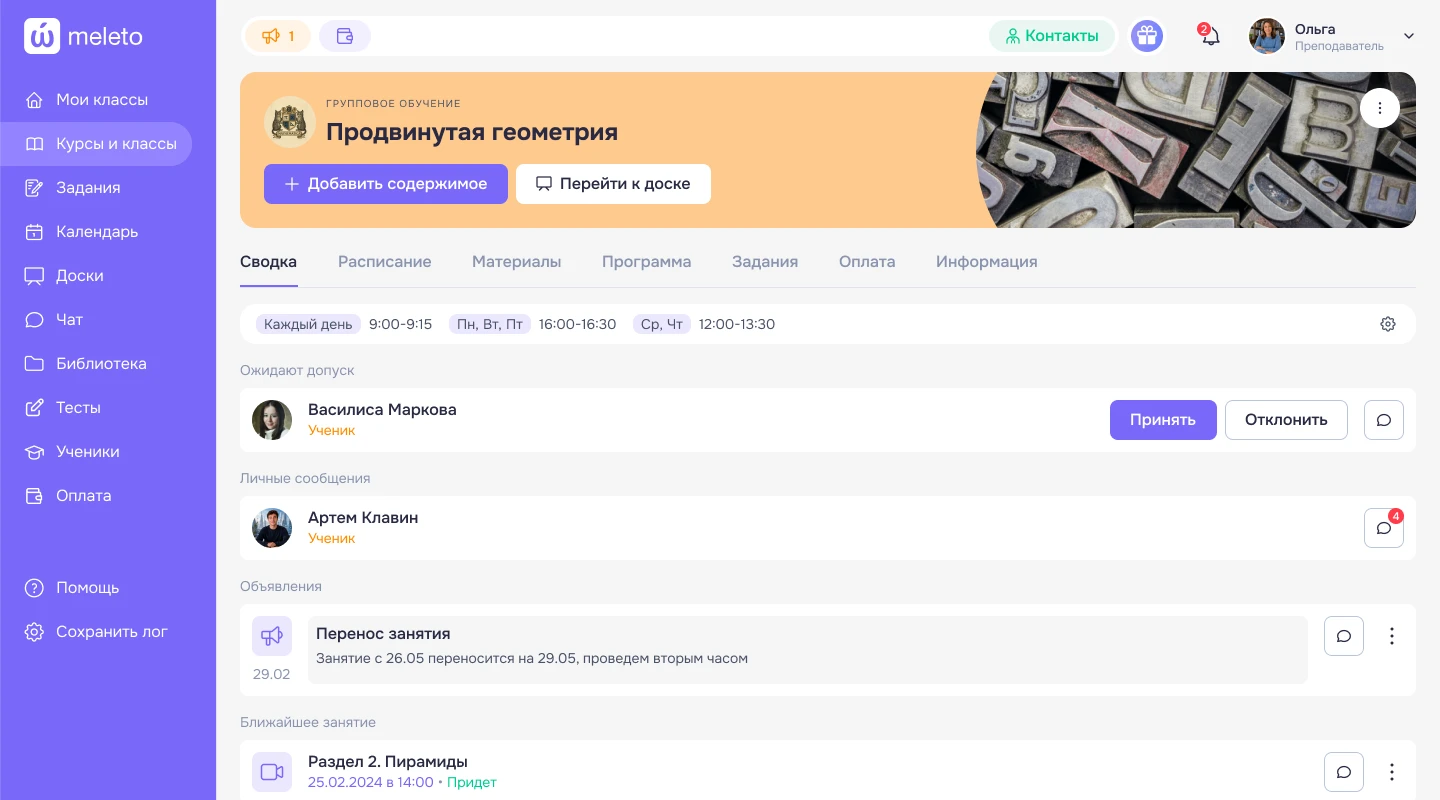Click the Ср, Чт schedule tag

662,324
